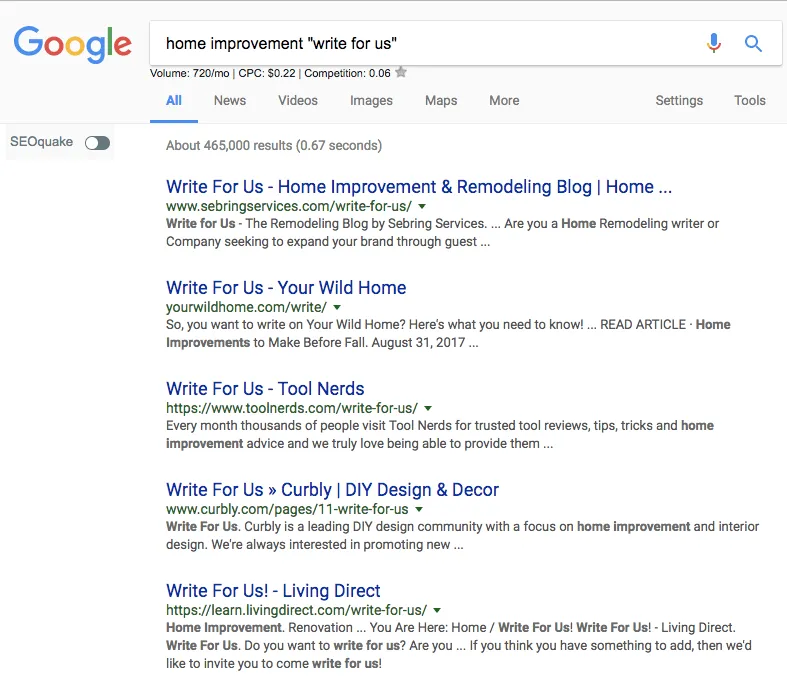Expand the dropdown arrow next to curbly.com URL
The height and width of the screenshot is (683, 787).
coord(419,509)
